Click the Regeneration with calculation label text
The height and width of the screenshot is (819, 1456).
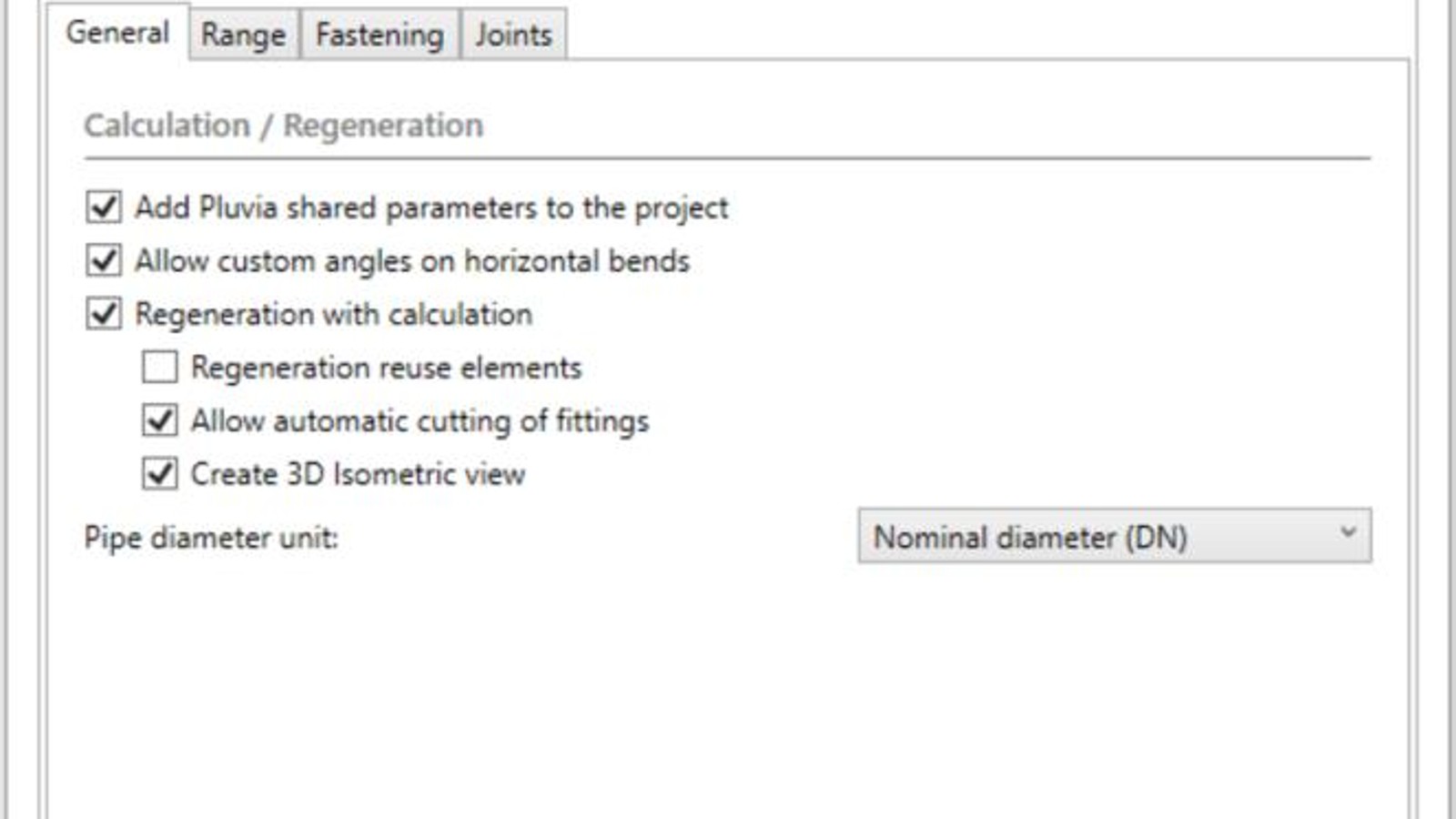[x=336, y=314]
